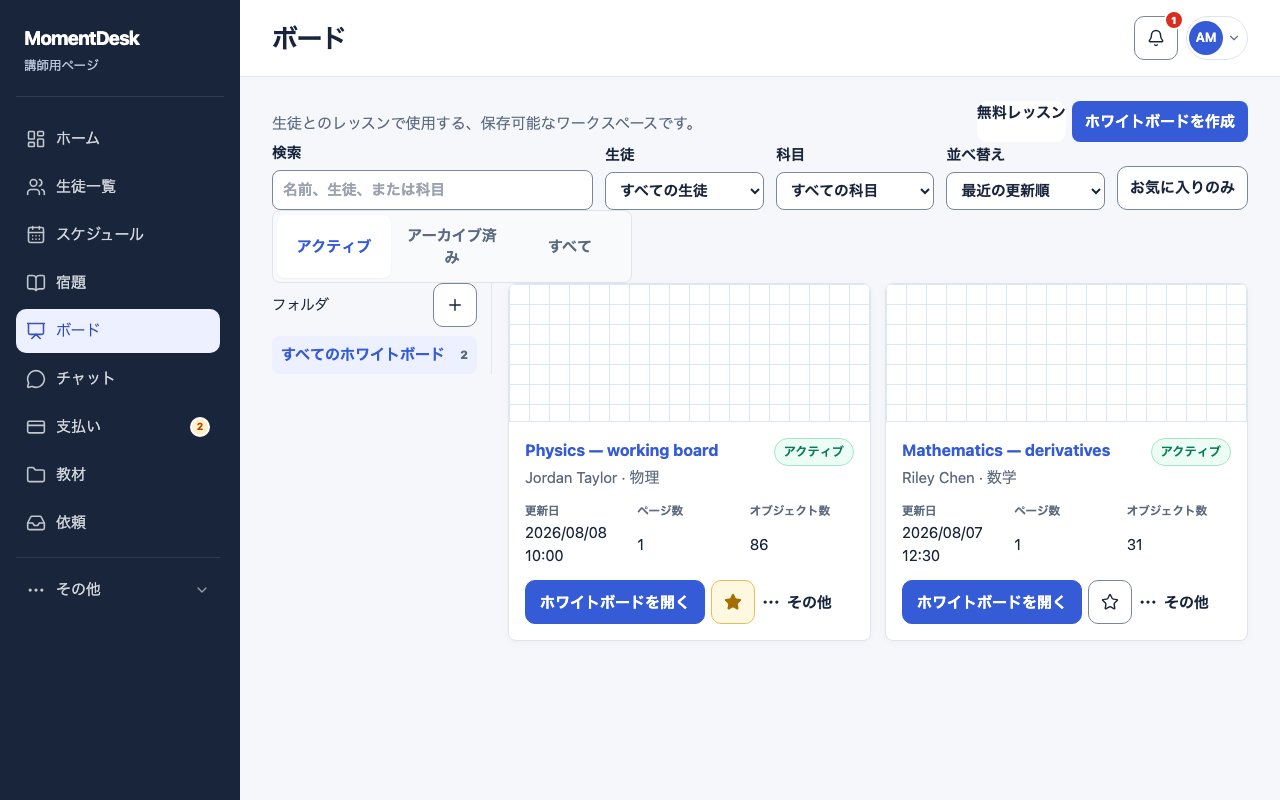Click Riley Chen · 数学 text
This screenshot has height=800, width=1280.
(959, 478)
